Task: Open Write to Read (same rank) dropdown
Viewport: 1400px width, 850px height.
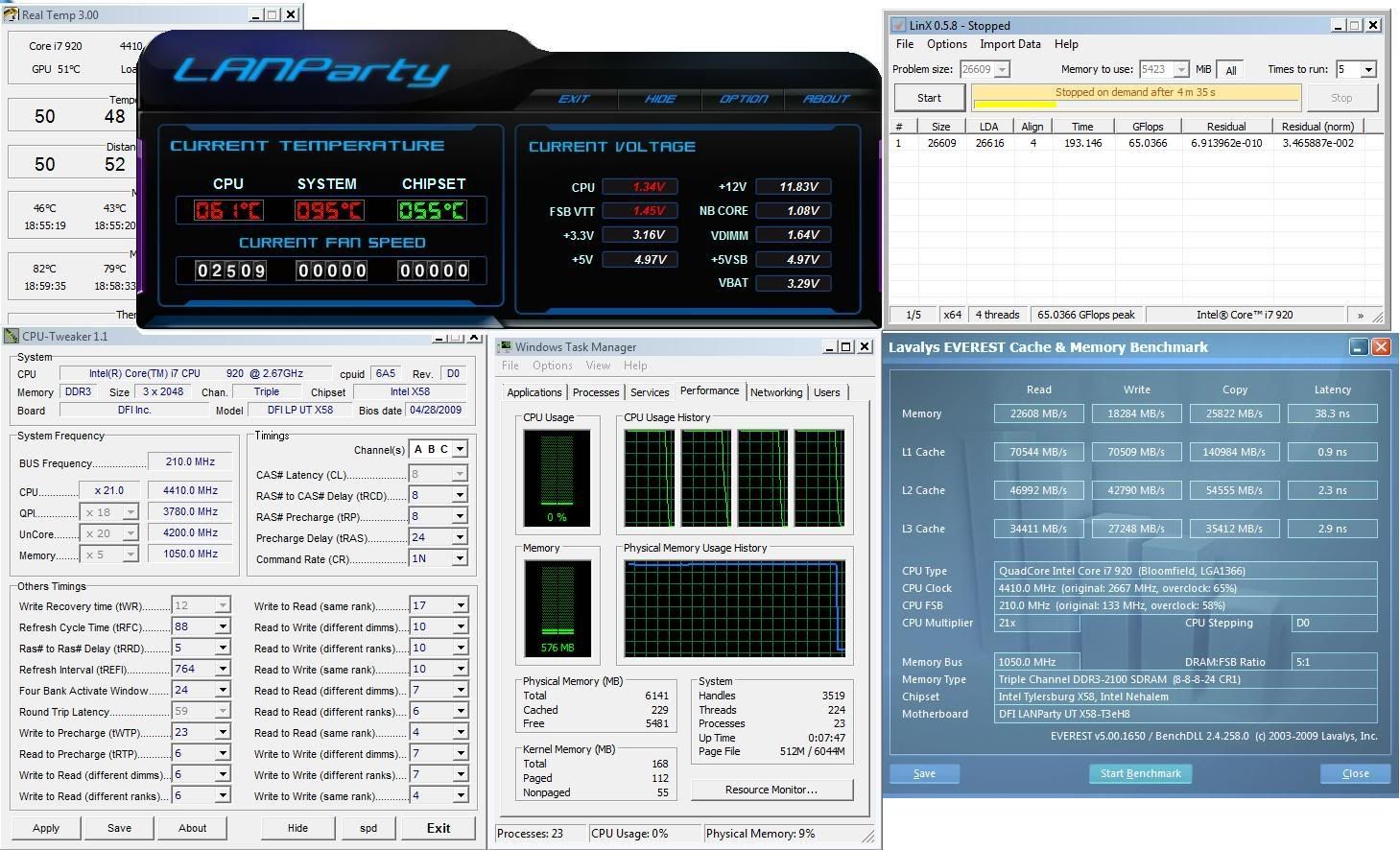Action: (x=460, y=605)
